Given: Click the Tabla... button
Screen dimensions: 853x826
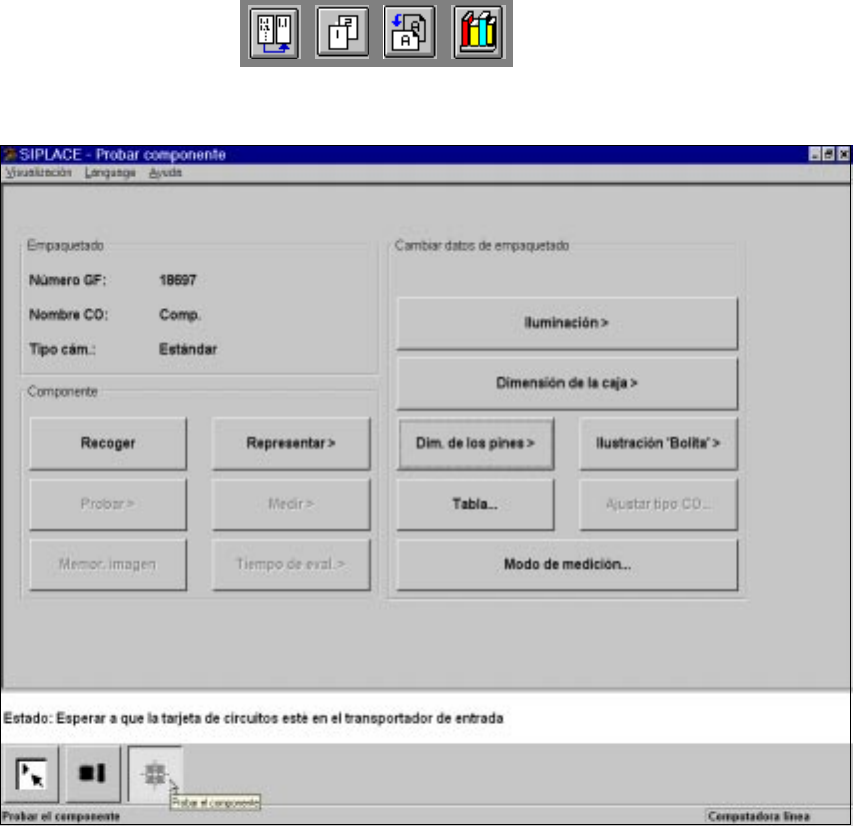Looking at the screenshot, I should [475, 504].
